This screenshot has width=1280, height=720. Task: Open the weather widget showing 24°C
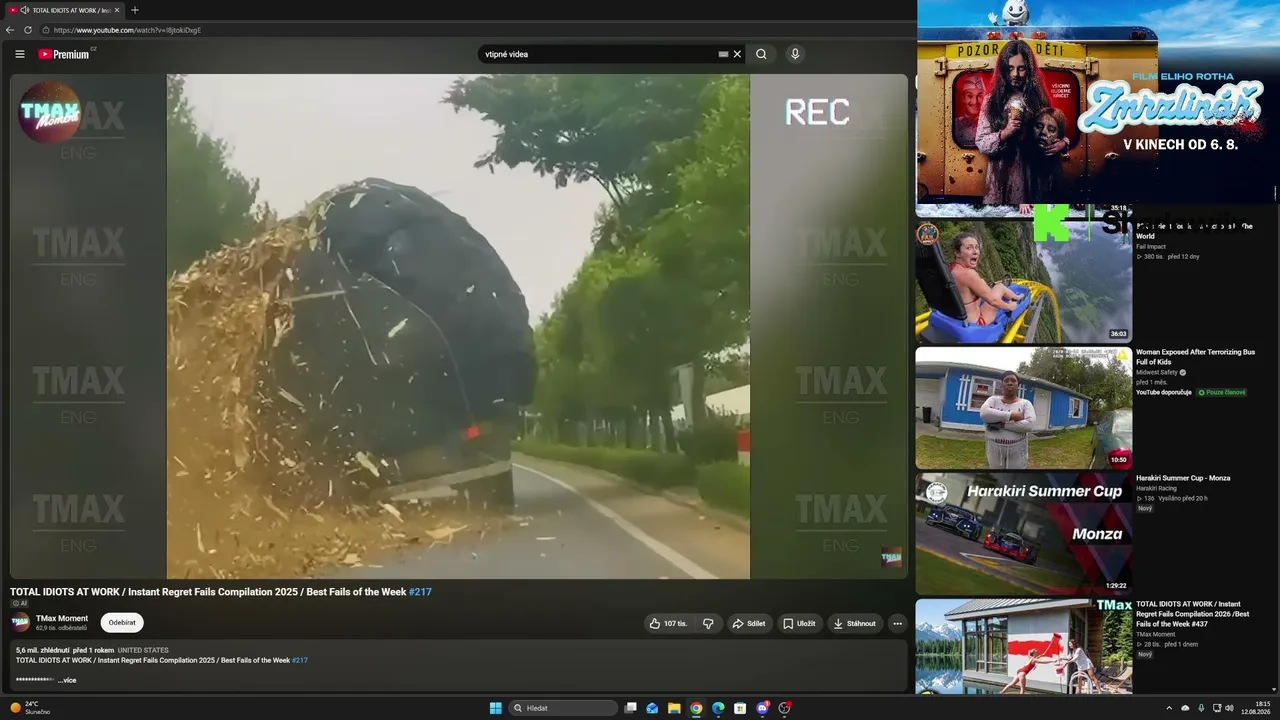point(30,708)
